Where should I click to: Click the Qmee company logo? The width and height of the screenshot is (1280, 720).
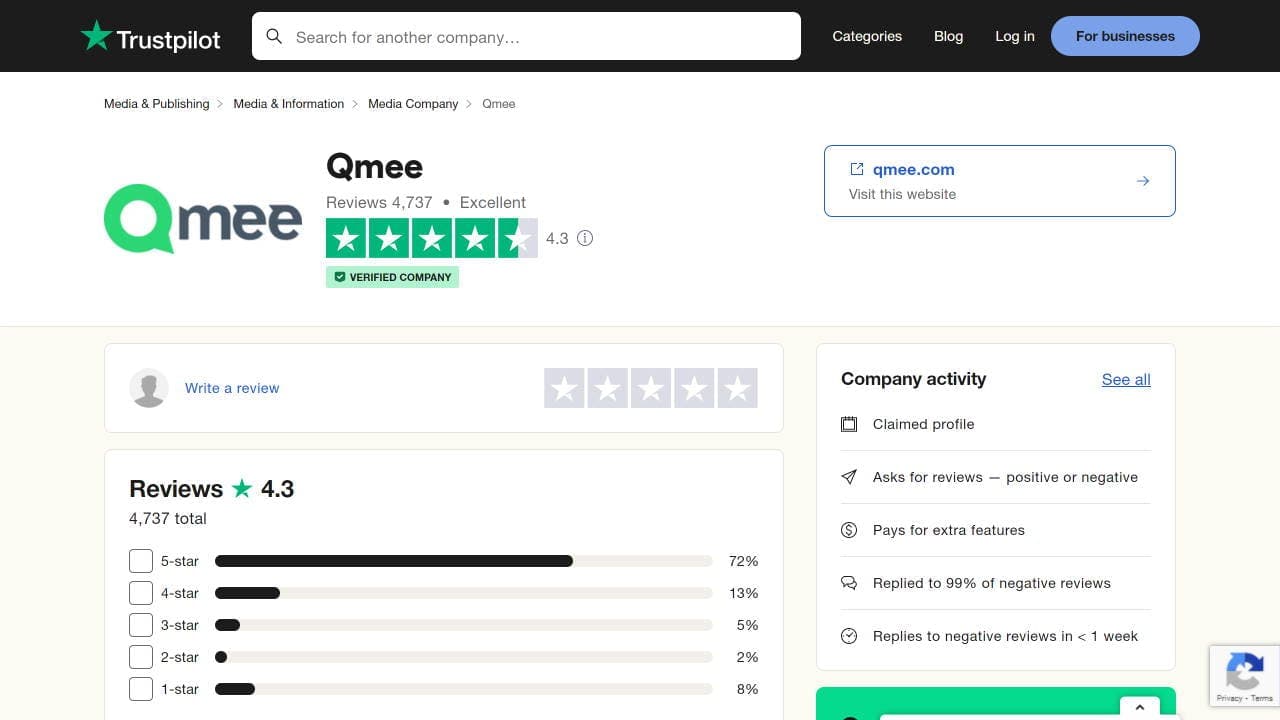(203, 218)
